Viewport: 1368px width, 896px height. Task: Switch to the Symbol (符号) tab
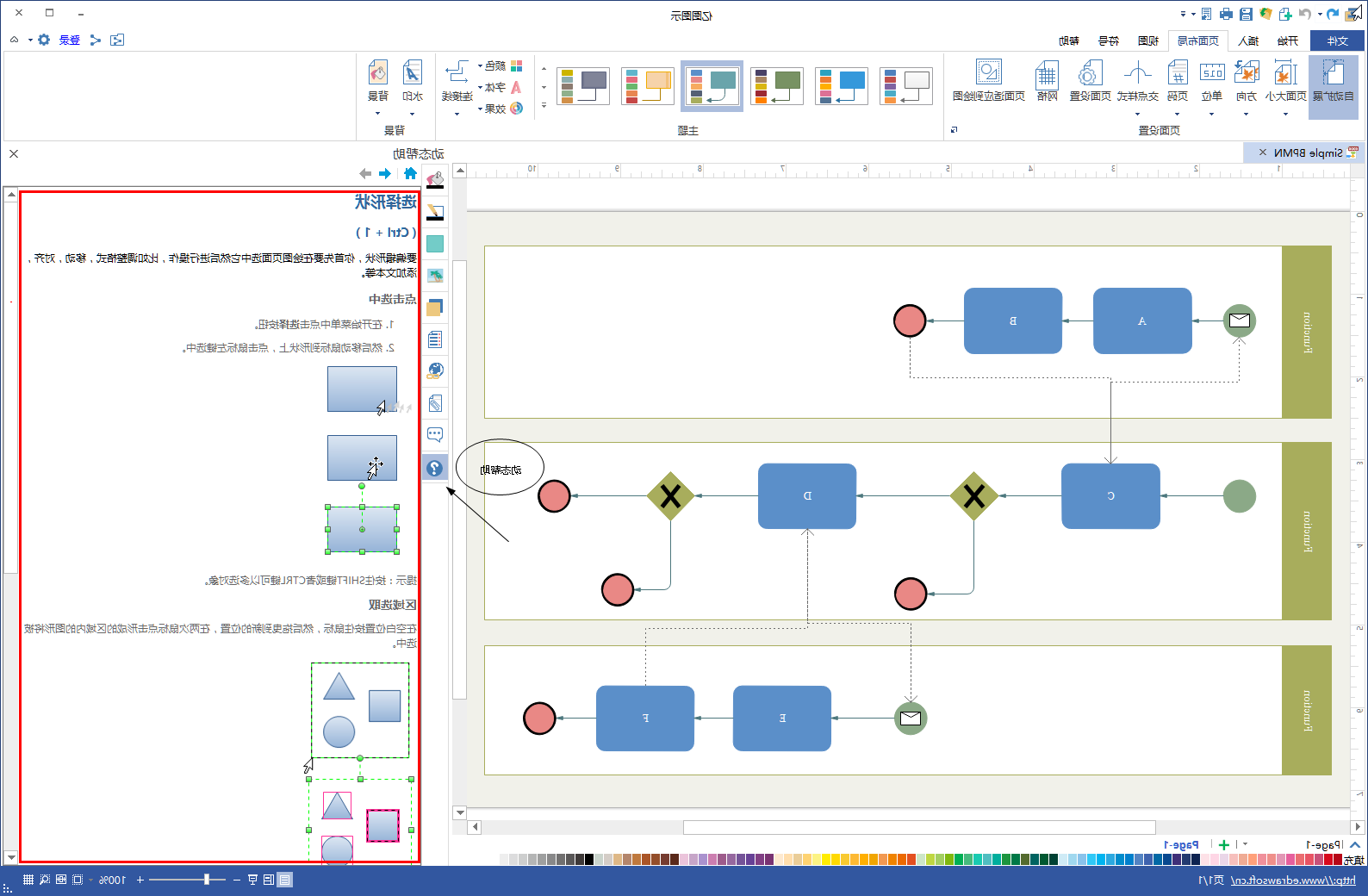[x=1109, y=40]
